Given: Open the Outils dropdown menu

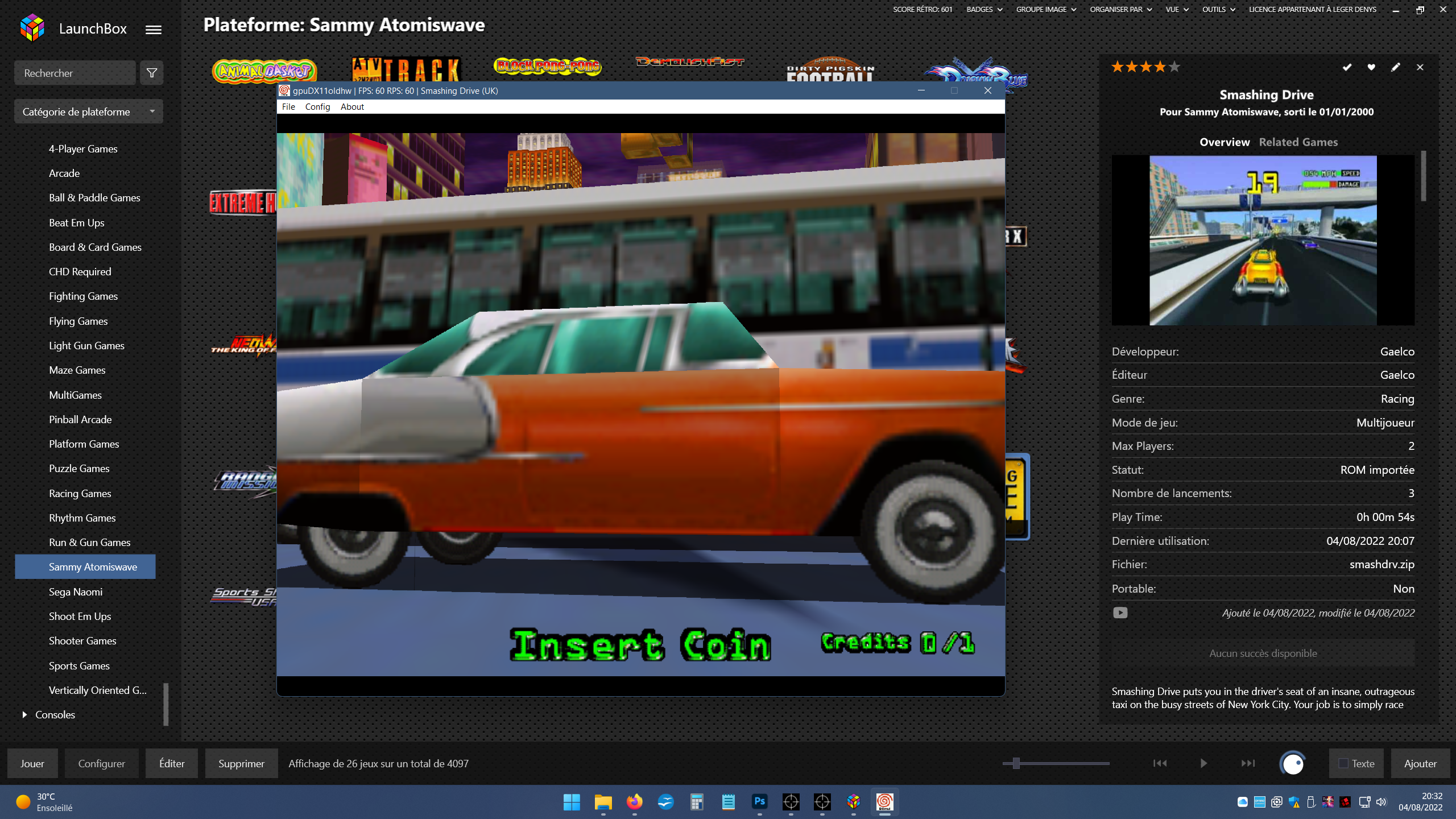Looking at the screenshot, I should coord(1218,9).
